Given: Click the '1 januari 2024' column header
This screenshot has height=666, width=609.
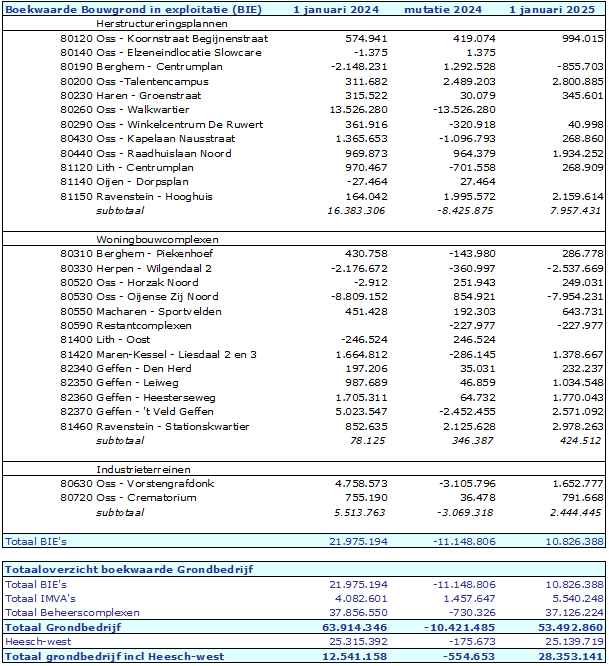Looking at the screenshot, I should (336, 9).
